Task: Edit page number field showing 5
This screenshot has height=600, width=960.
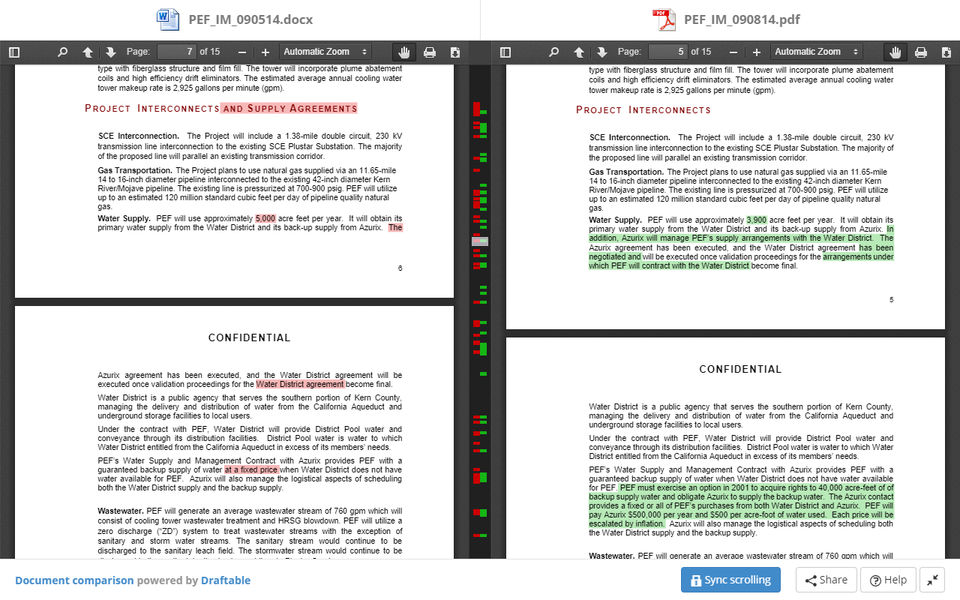Action: 667,52
